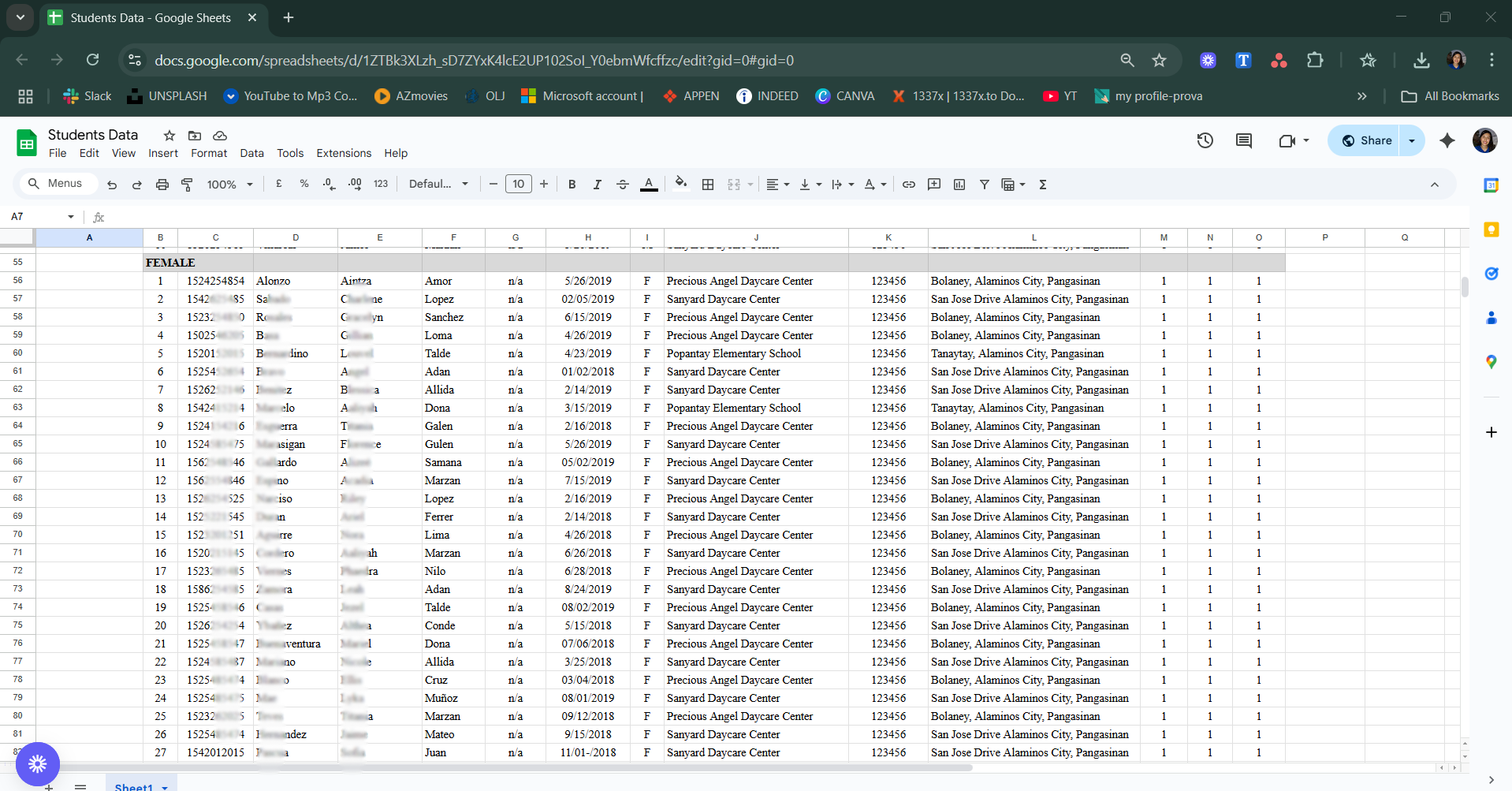Select the Paint format tool
The image size is (1512, 791).
(187, 185)
